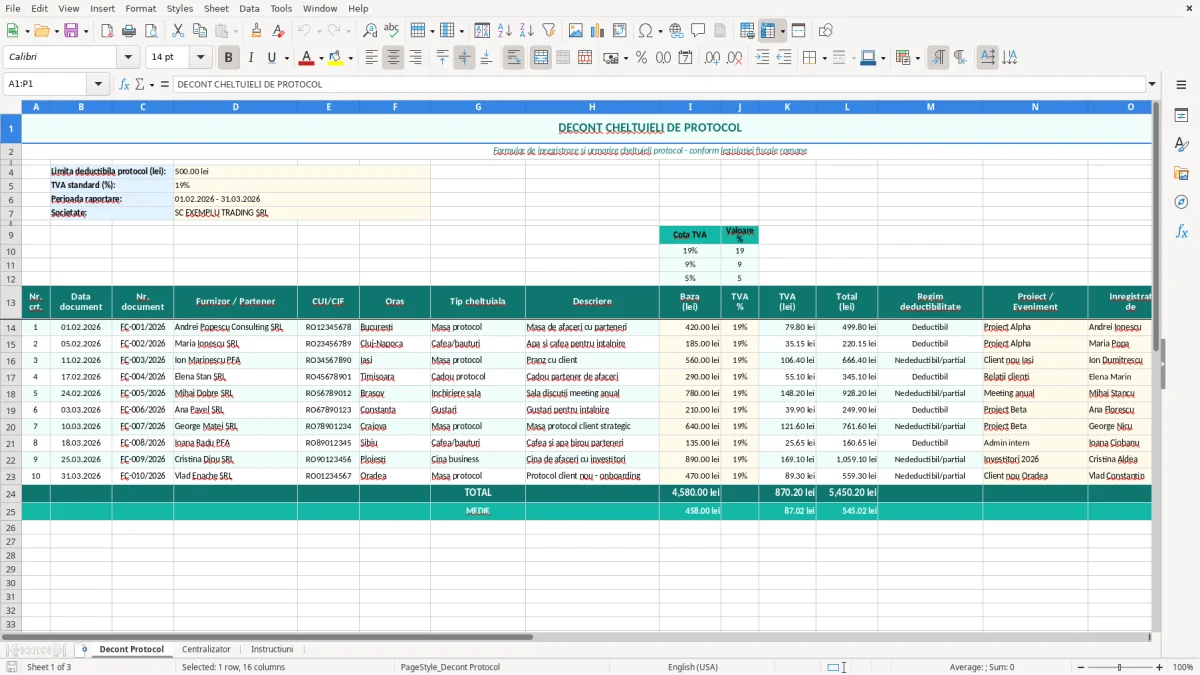The height and width of the screenshot is (675, 1200).
Task: Toggle Center Vertically alignment
Action: click(x=464, y=58)
